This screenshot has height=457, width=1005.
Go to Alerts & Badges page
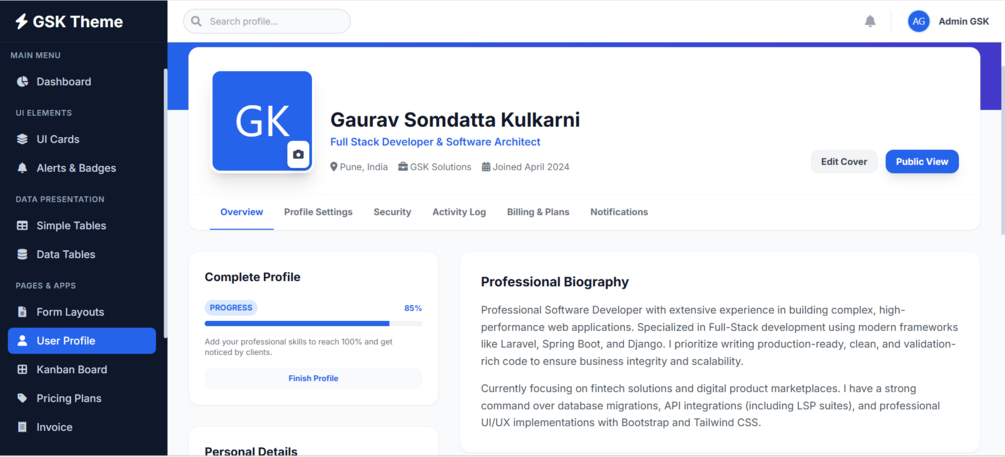coord(82,168)
